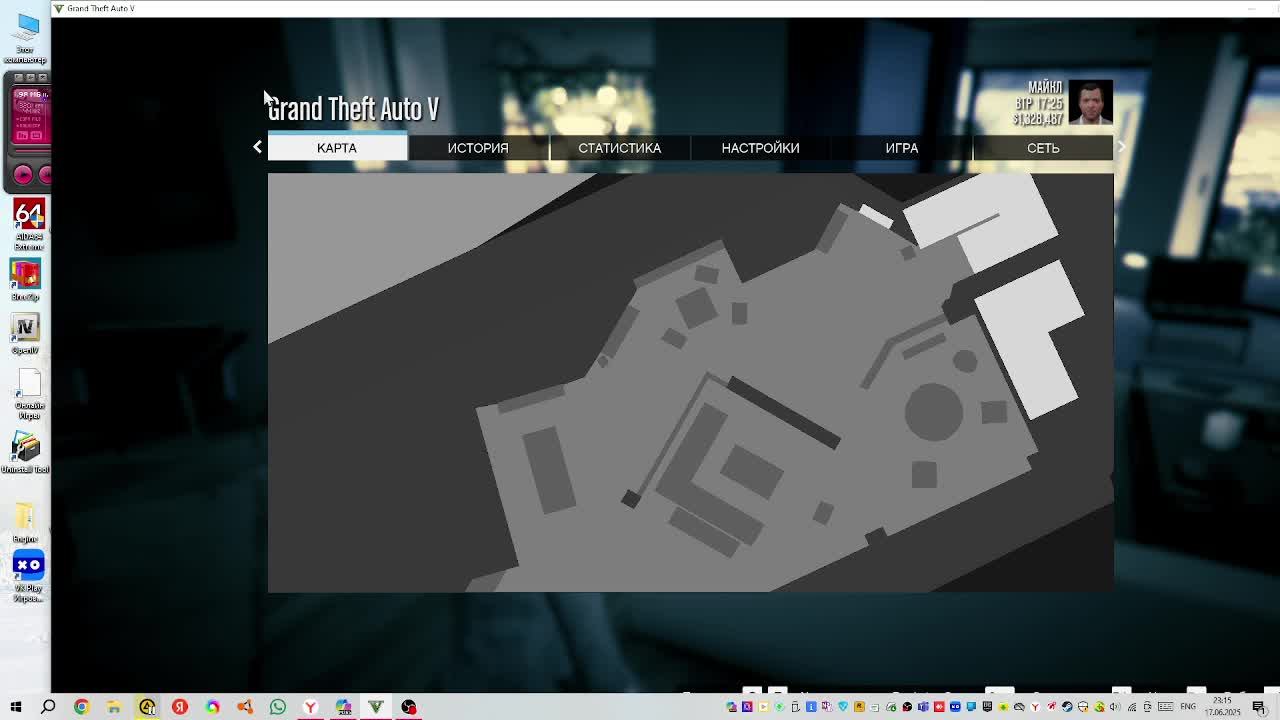The width and height of the screenshot is (1280, 720).
Task: Click the pause-menu map view
Action: click(690, 382)
